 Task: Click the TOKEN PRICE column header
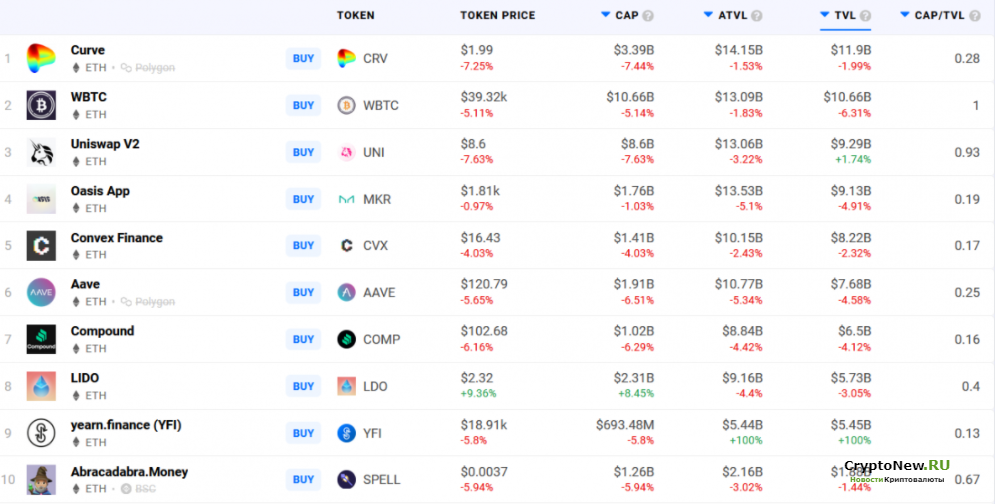coord(498,15)
